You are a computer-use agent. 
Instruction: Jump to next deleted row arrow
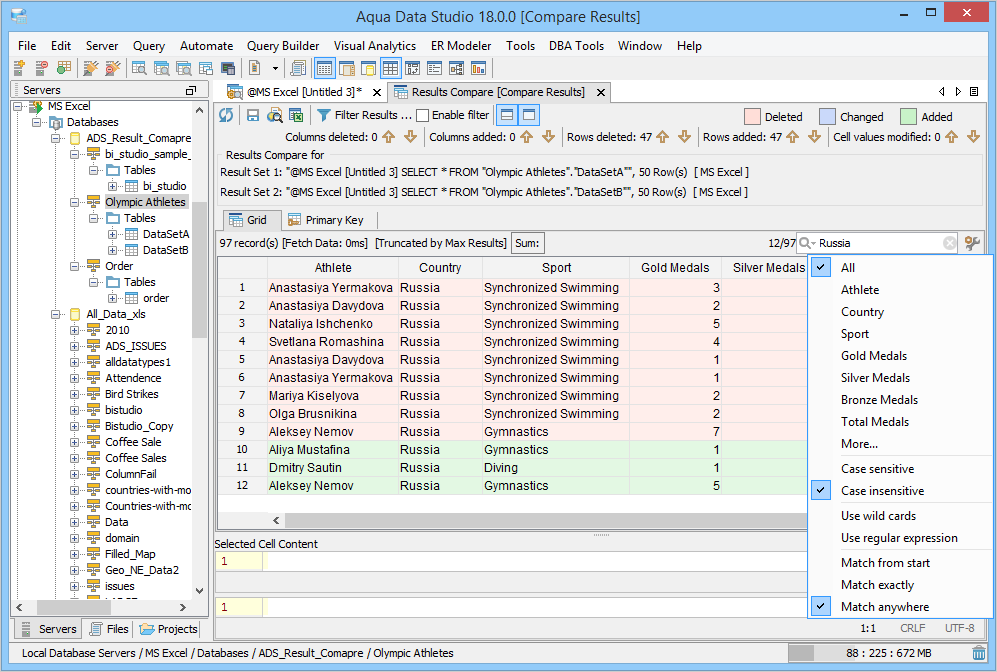[x=684, y=137]
